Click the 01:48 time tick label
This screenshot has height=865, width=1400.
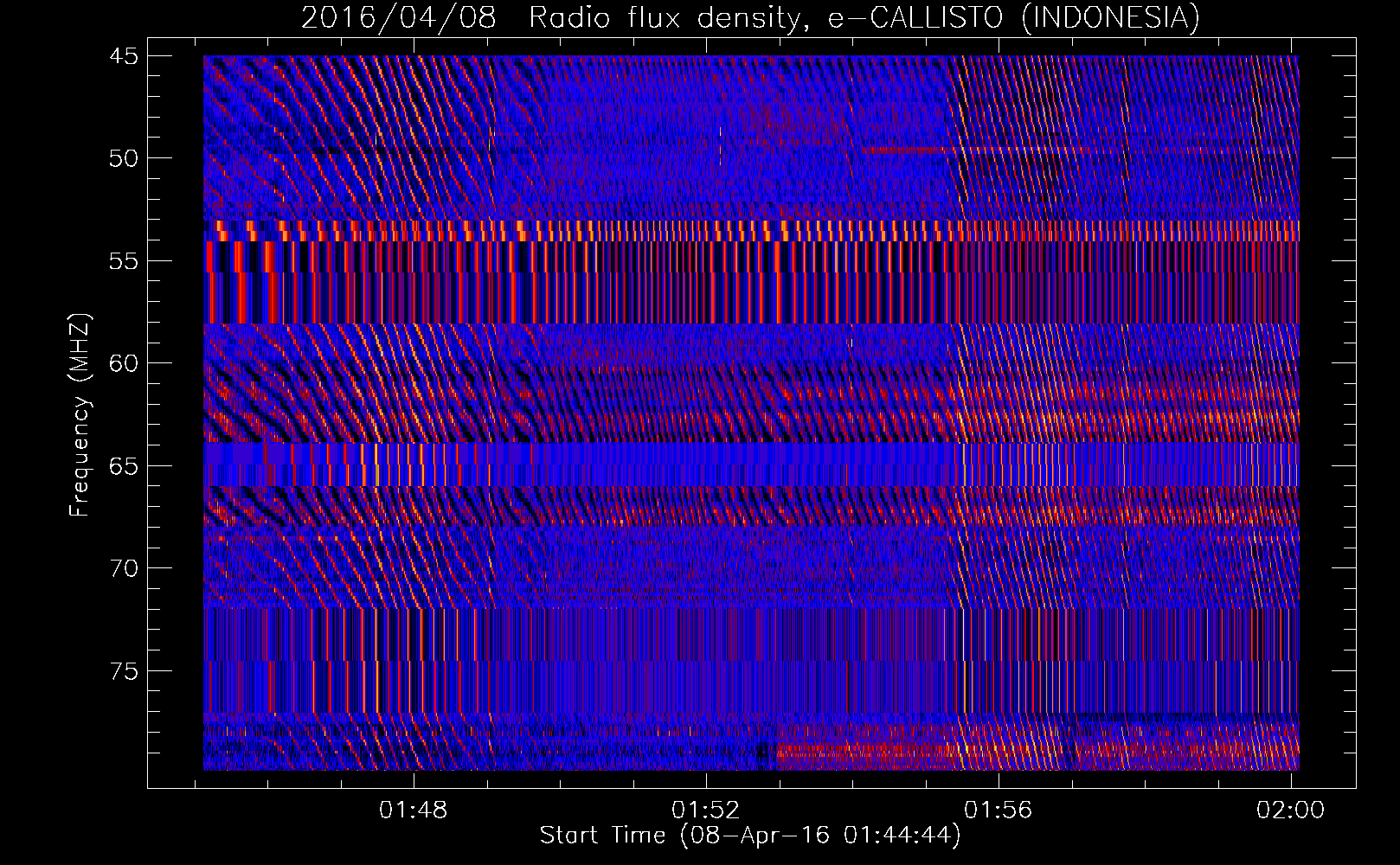414,810
